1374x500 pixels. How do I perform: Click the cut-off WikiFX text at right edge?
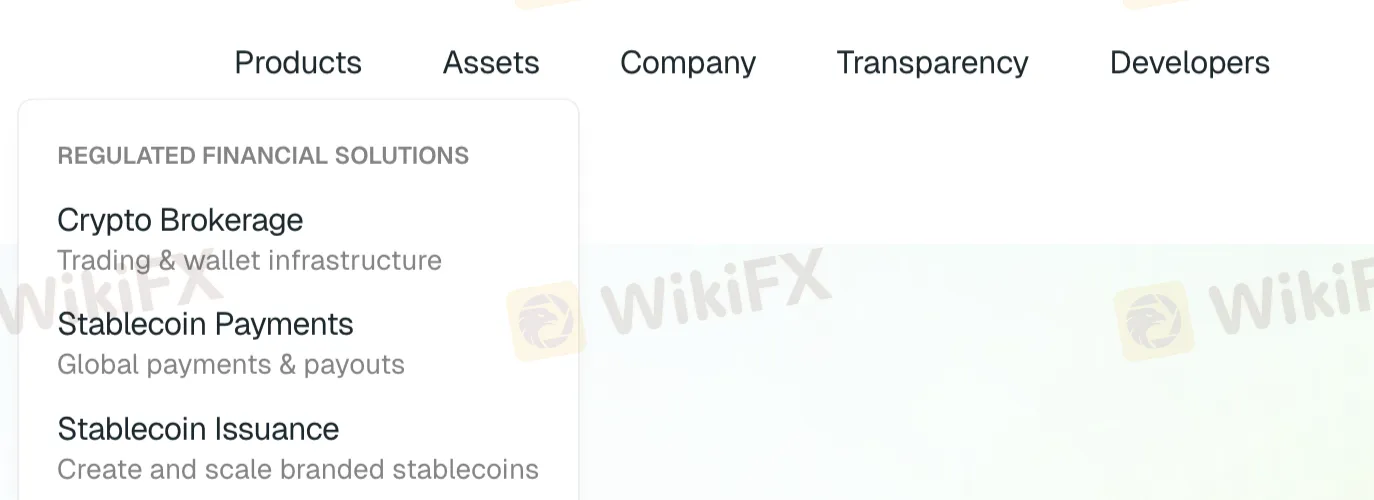1290,294
